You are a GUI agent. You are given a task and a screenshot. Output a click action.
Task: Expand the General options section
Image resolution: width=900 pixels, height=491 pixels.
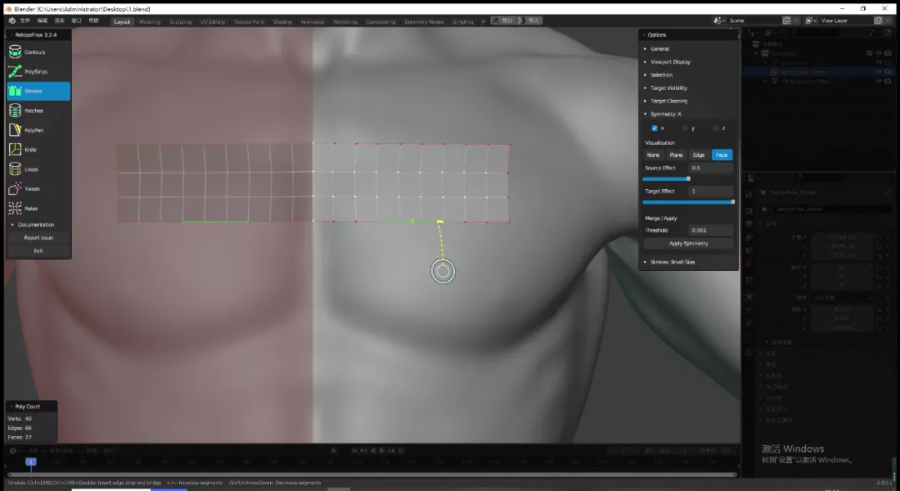tap(660, 48)
